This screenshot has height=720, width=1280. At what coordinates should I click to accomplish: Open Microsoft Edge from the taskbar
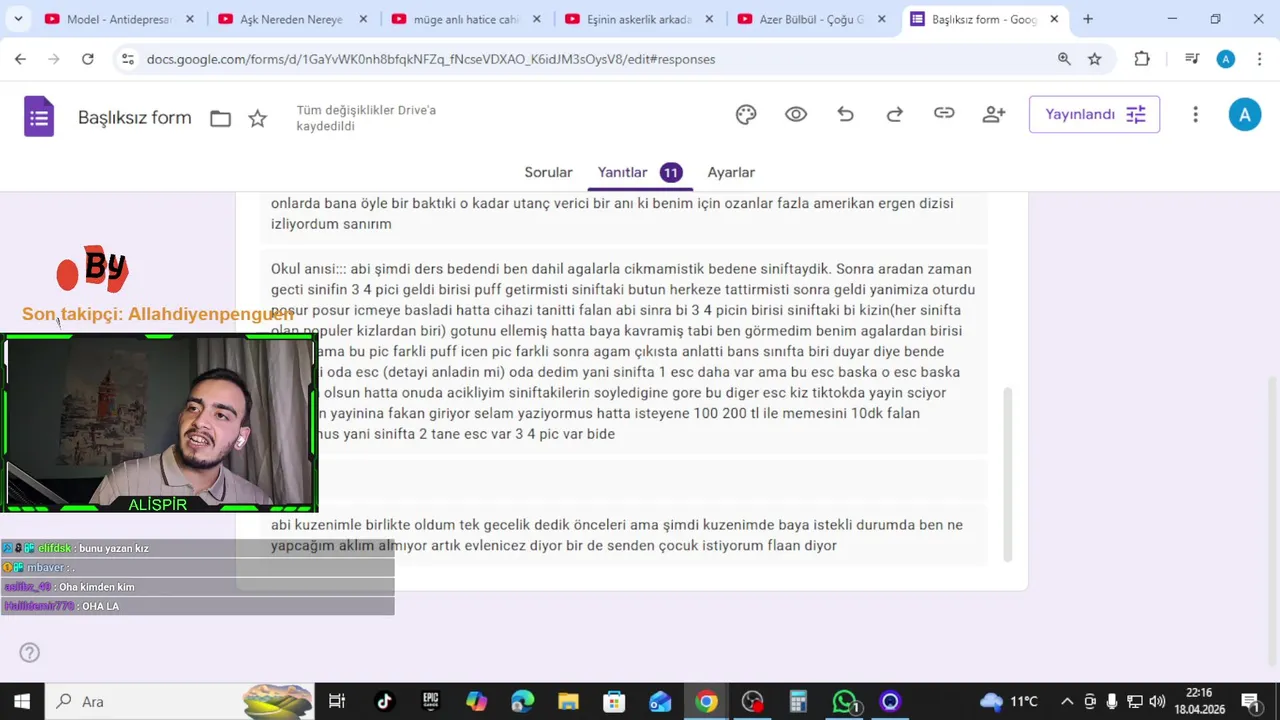coord(522,701)
